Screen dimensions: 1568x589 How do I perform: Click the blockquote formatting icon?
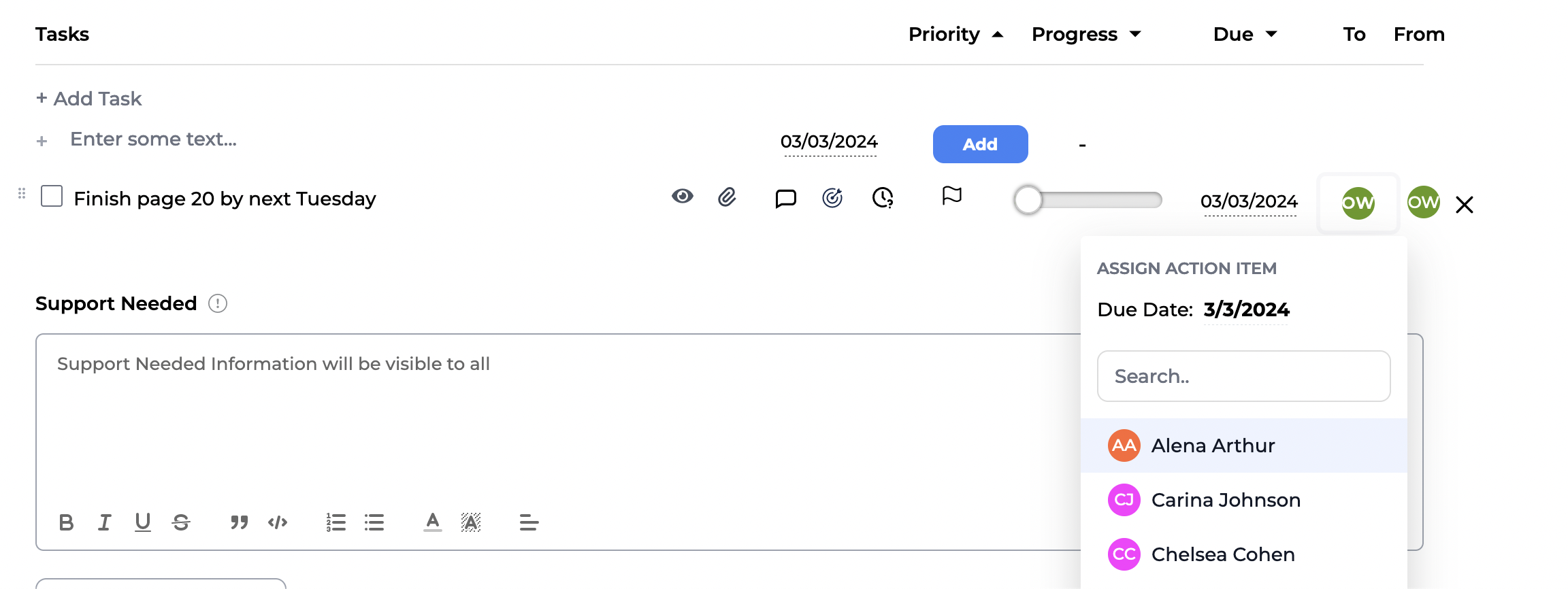pyautogui.click(x=239, y=522)
